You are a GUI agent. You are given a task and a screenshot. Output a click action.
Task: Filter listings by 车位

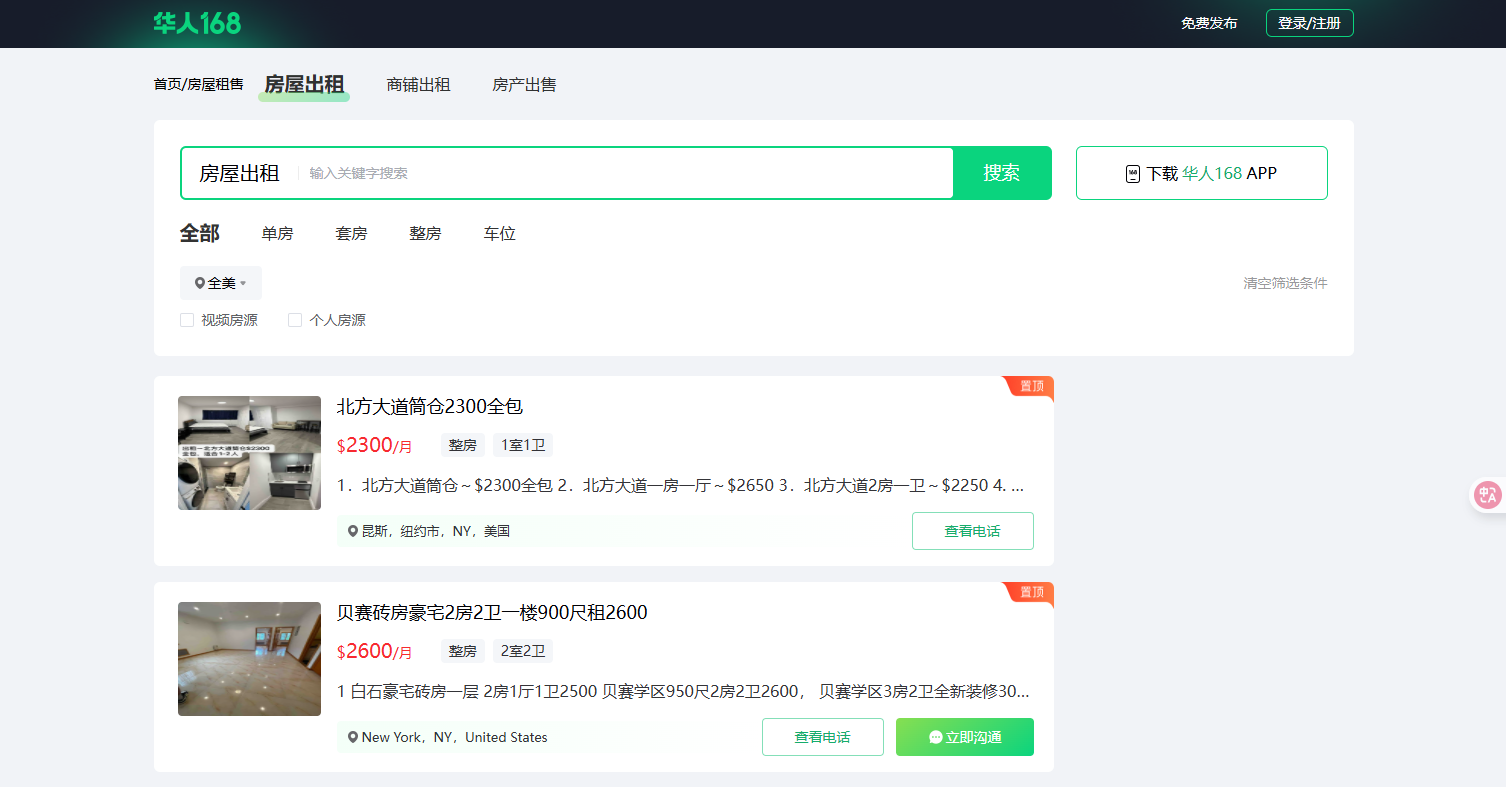pos(499,234)
